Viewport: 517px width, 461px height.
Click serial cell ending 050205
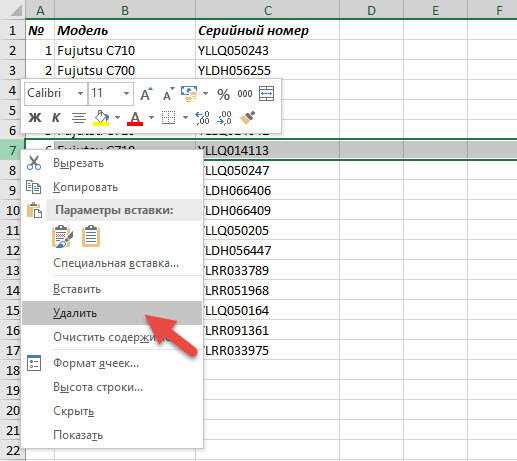tap(271, 230)
